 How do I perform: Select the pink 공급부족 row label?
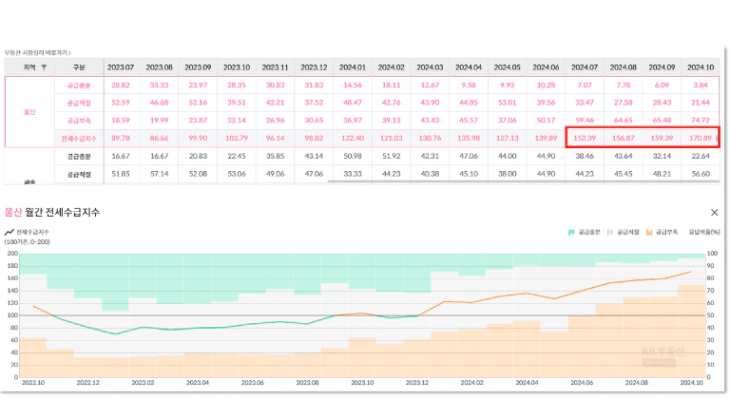point(79,121)
